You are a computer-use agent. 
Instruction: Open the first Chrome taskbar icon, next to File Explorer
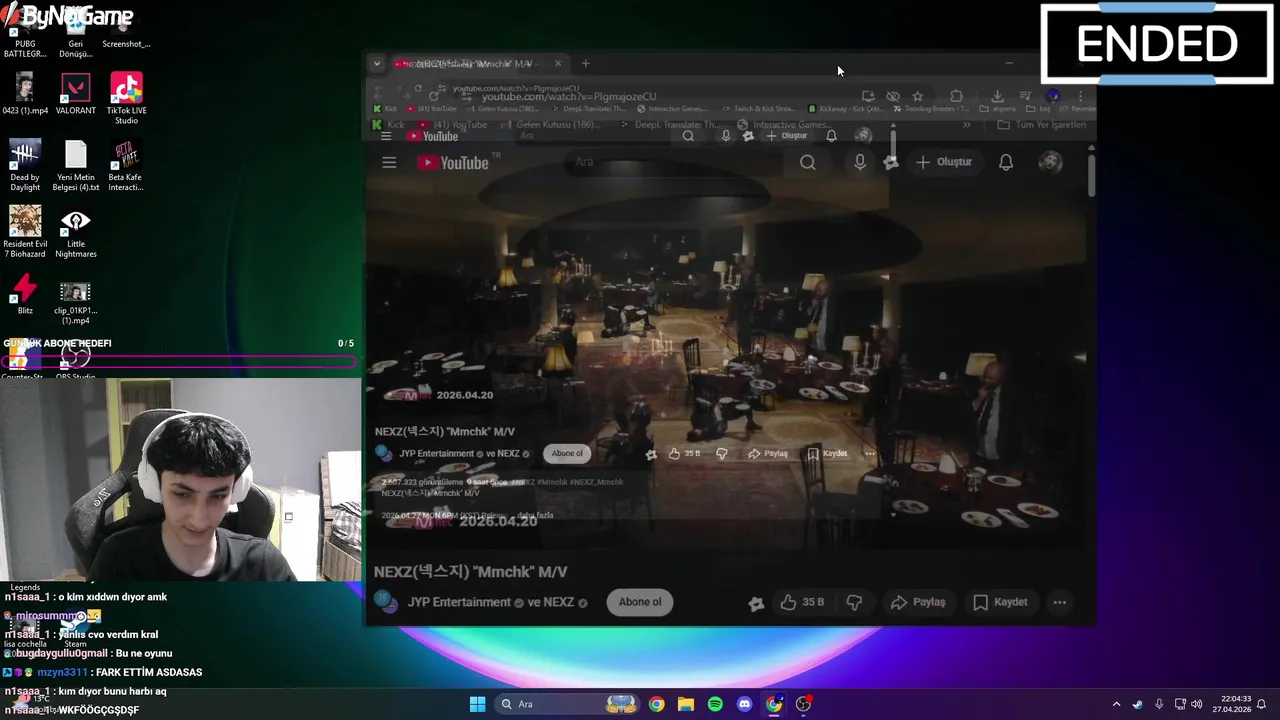[x=656, y=704]
